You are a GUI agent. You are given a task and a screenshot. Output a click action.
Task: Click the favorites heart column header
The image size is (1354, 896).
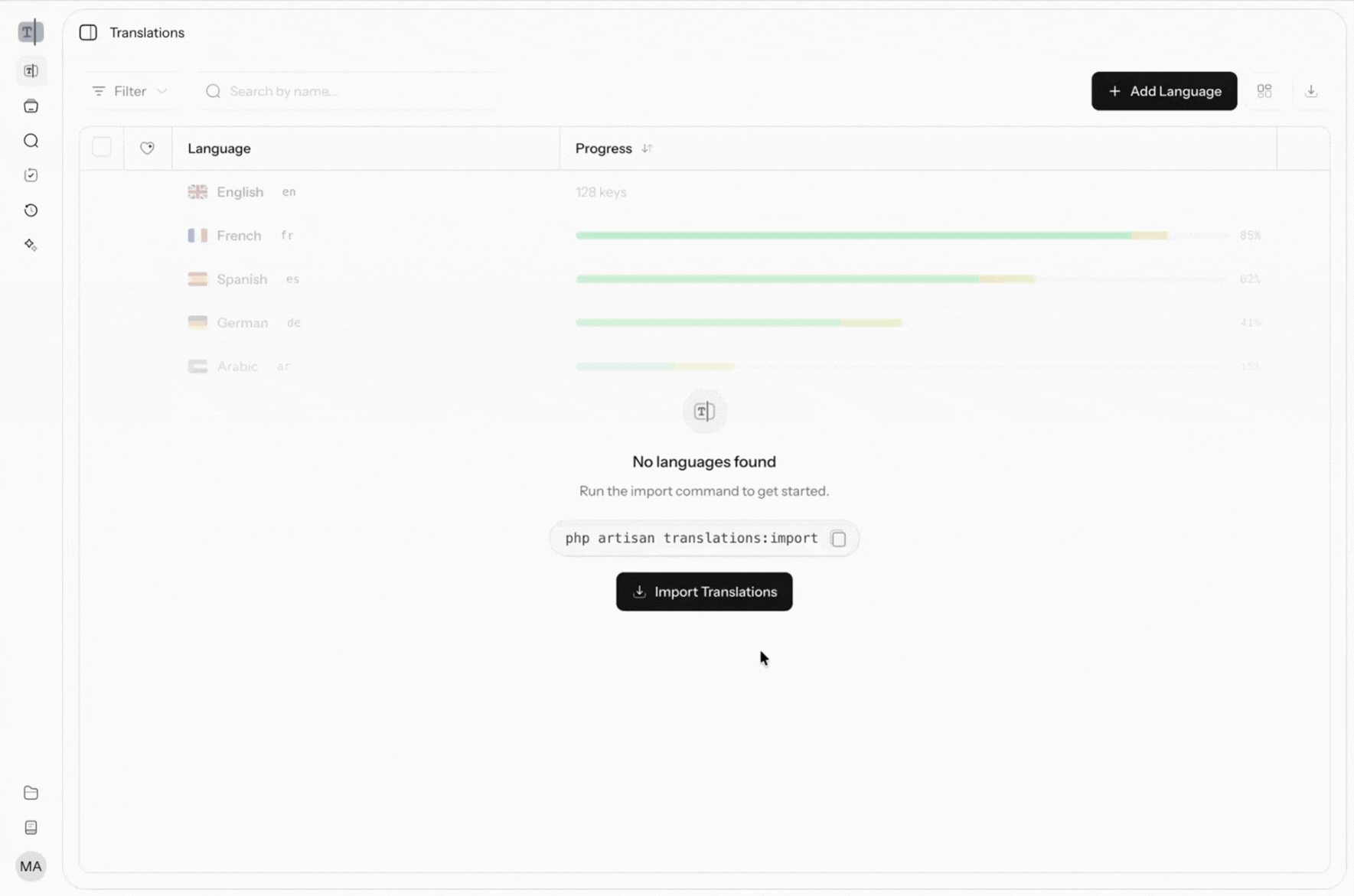[147, 148]
